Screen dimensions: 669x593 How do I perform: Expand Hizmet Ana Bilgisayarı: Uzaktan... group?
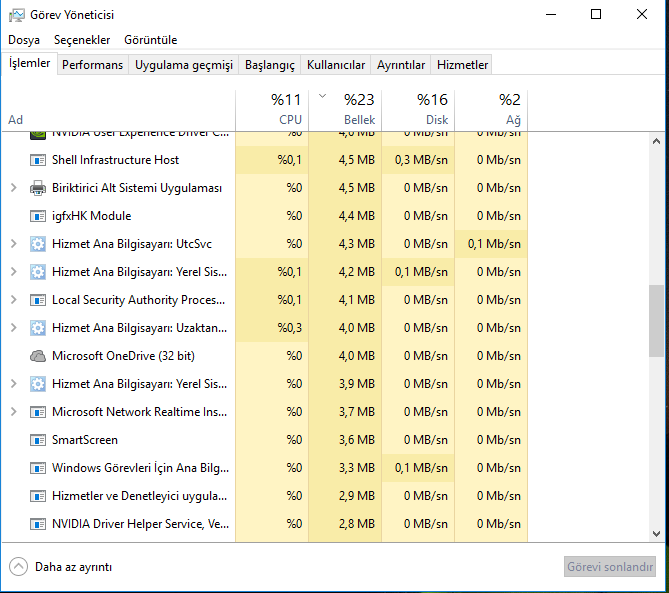coord(14,328)
